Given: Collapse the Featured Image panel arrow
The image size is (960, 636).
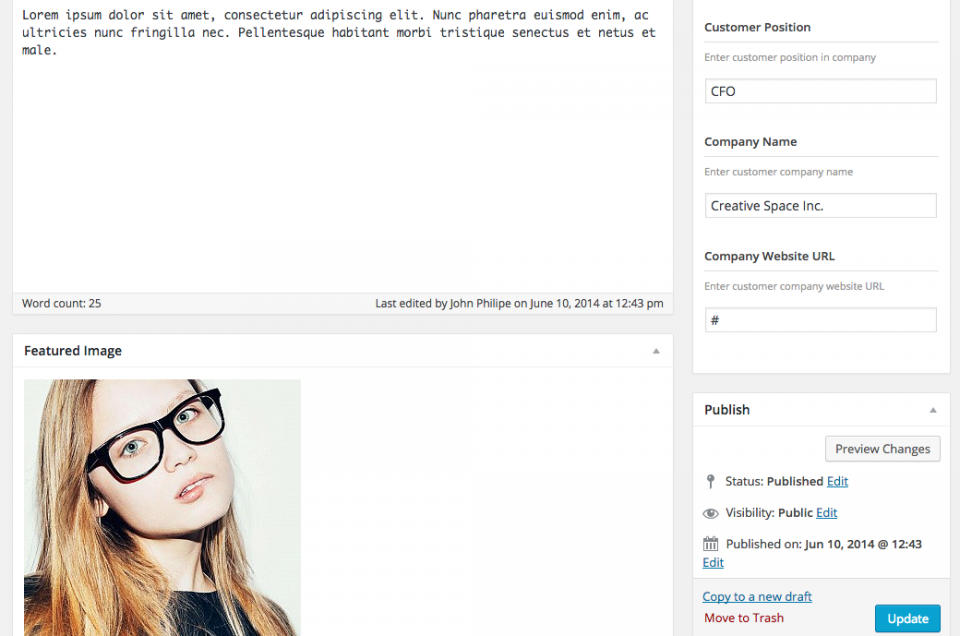Looking at the screenshot, I should [656, 351].
